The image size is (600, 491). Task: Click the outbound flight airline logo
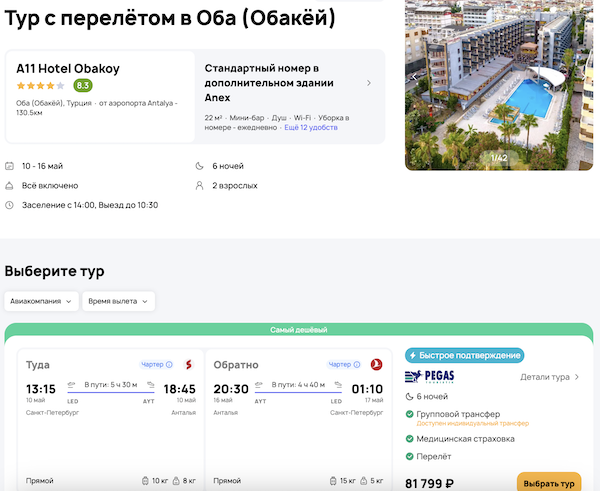coord(183,364)
